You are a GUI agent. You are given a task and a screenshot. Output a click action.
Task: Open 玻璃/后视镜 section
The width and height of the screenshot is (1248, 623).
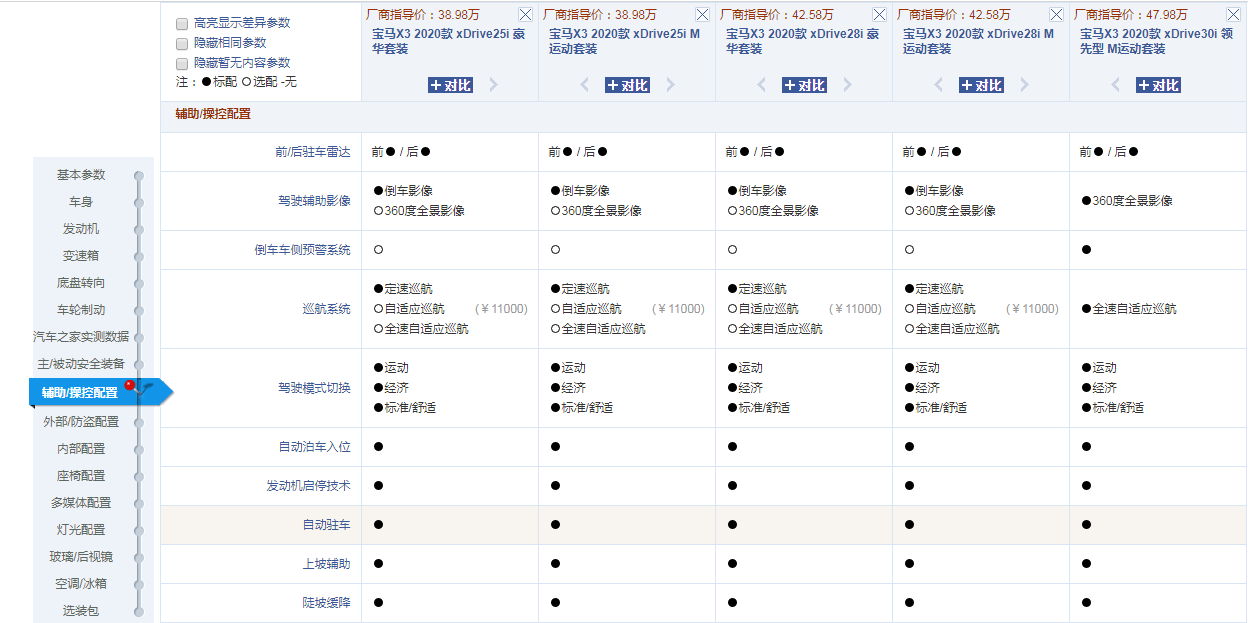point(81,557)
